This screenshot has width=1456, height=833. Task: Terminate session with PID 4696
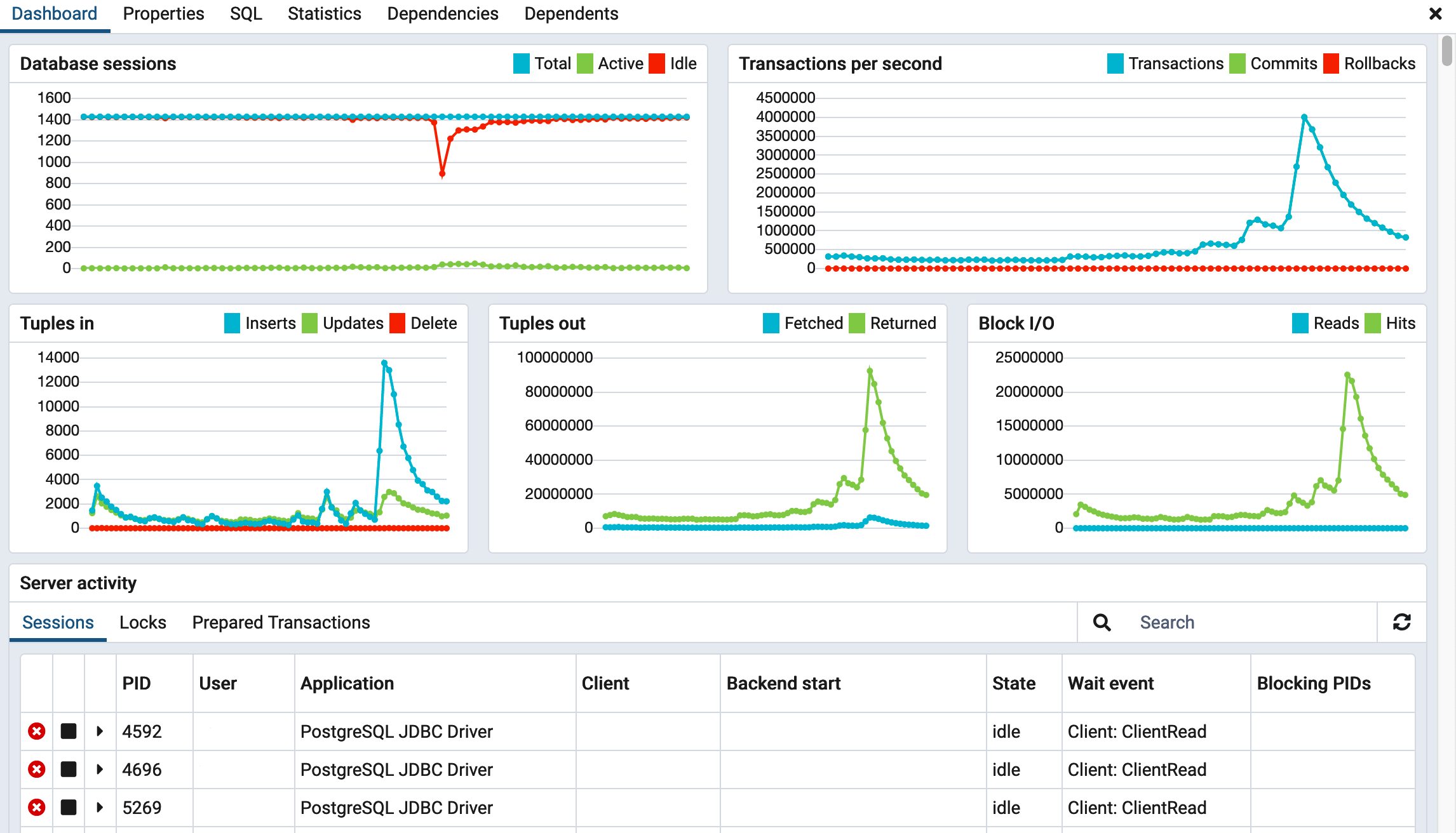coord(37,770)
